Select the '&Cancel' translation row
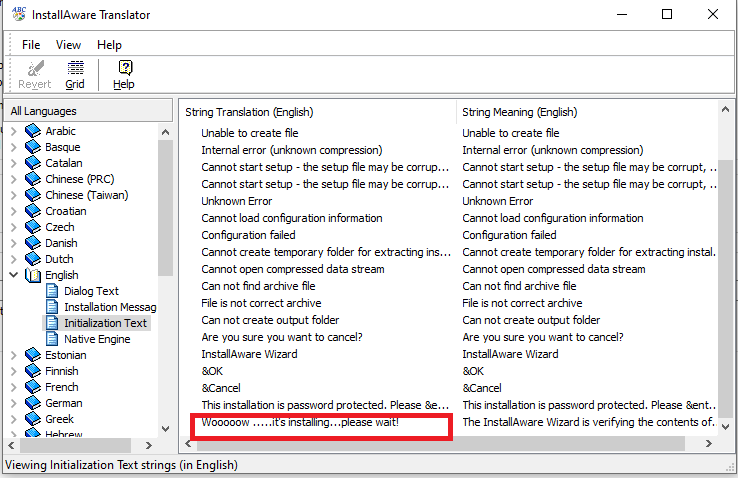738x478 pixels. point(221,388)
